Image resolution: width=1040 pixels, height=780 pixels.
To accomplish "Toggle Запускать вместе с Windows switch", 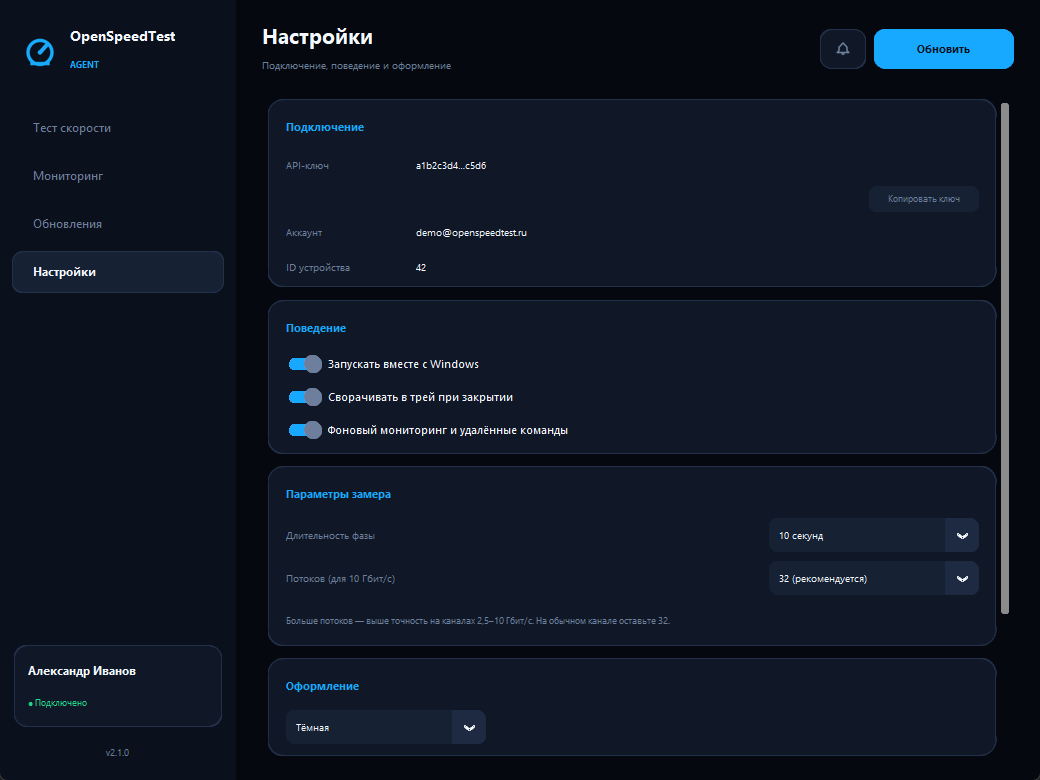I will coord(305,364).
